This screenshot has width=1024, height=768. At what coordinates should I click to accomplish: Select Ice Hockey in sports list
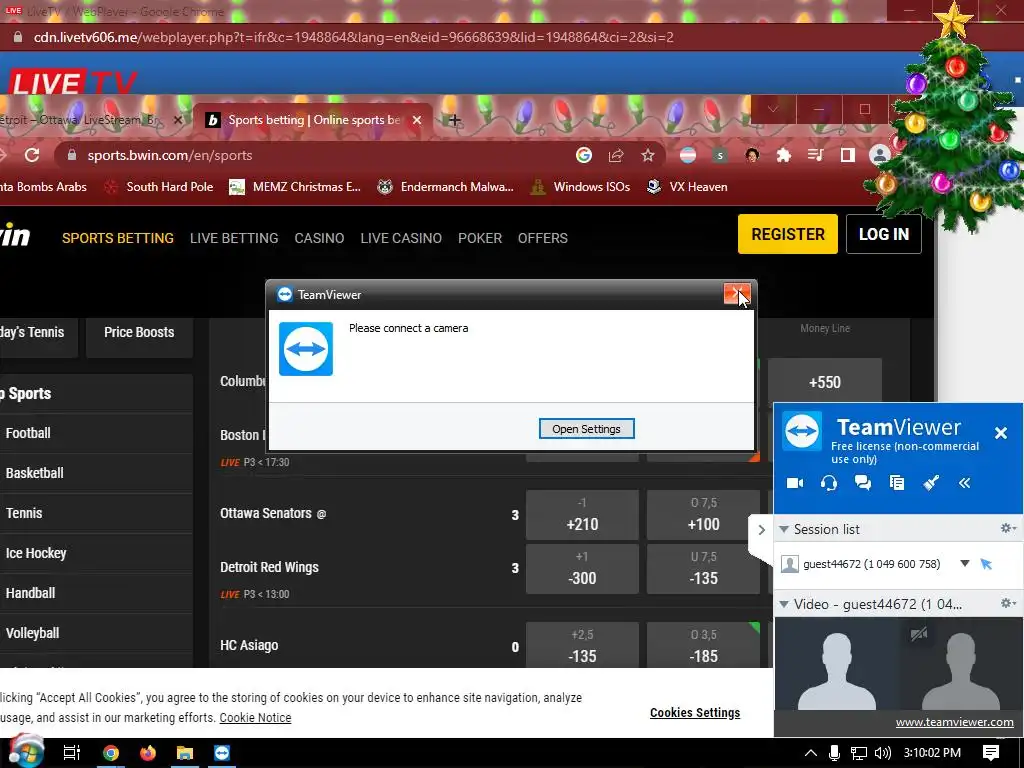[96, 553]
